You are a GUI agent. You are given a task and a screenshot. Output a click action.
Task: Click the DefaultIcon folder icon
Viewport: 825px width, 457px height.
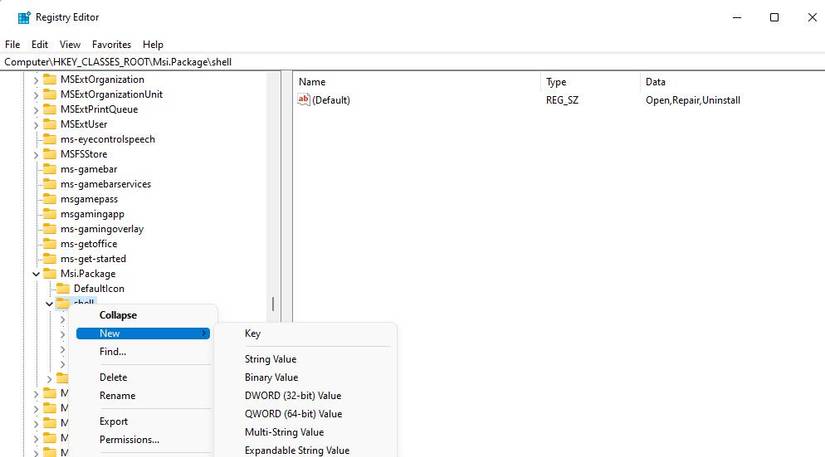pyautogui.click(x=63, y=289)
